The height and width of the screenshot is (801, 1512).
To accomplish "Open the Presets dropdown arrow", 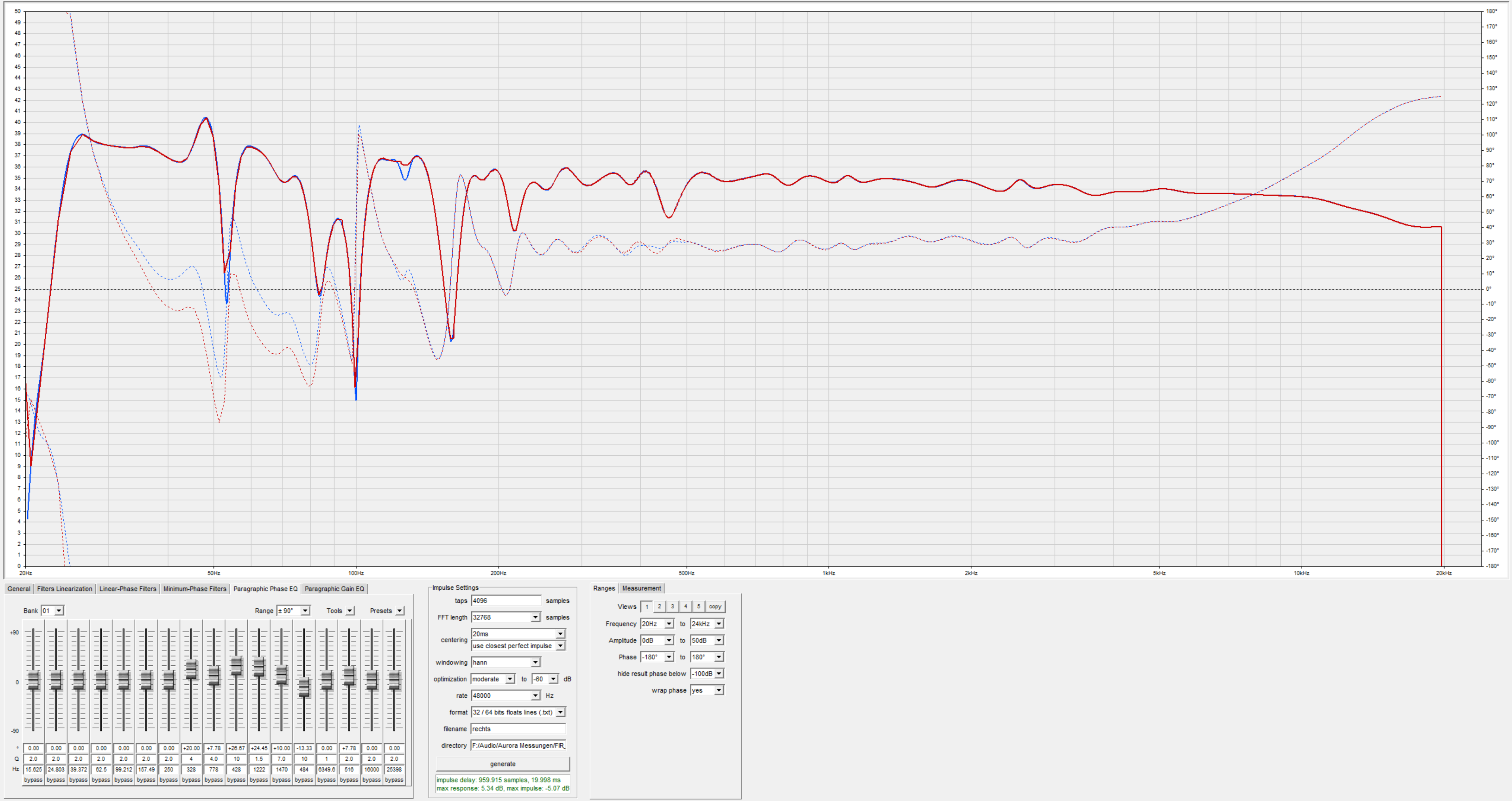I will click(x=400, y=611).
